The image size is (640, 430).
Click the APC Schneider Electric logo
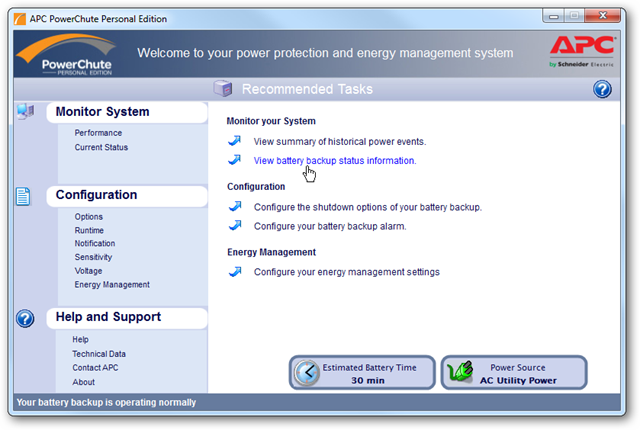[x=579, y=52]
